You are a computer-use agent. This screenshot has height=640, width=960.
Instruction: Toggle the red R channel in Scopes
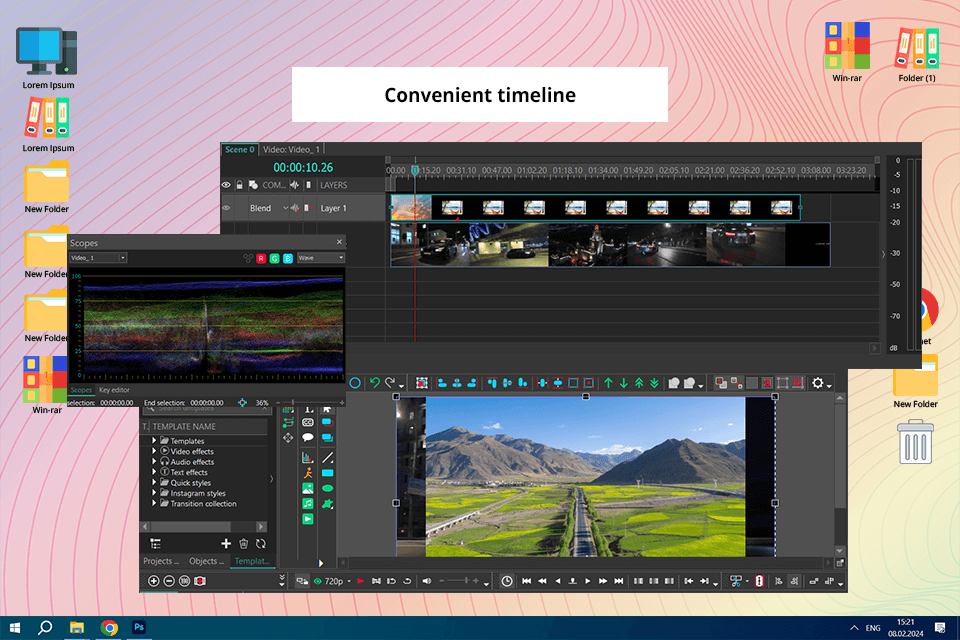[x=261, y=258]
